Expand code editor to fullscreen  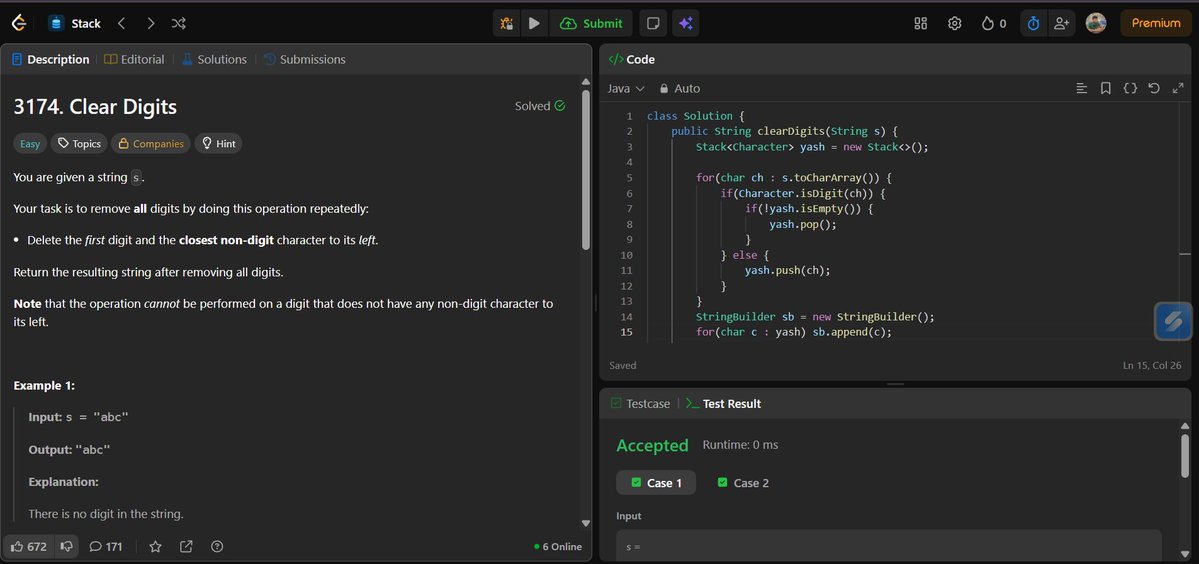1178,89
